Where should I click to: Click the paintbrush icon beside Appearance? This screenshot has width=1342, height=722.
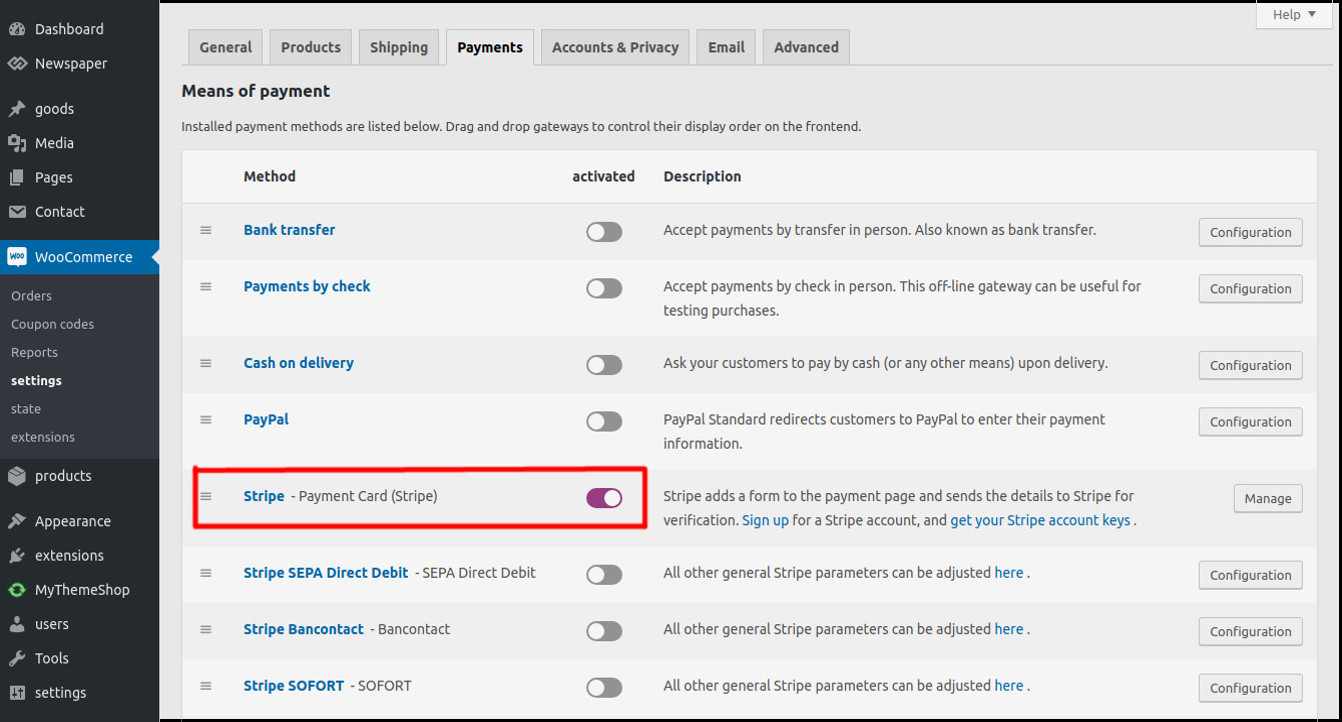coord(17,521)
